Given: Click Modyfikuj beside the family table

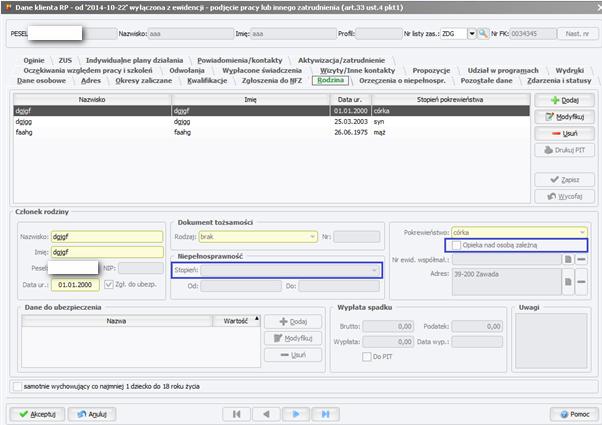Looking at the screenshot, I should pos(564,117).
